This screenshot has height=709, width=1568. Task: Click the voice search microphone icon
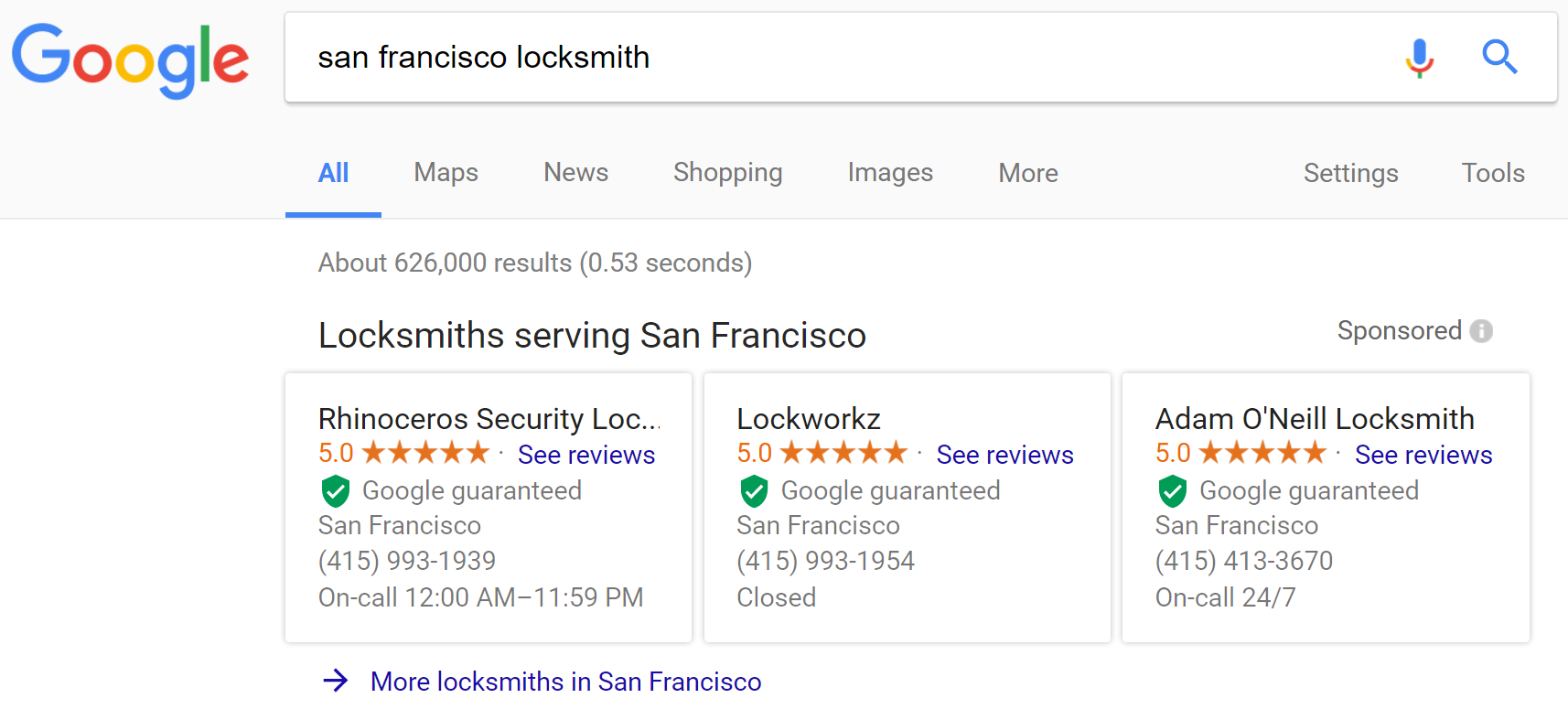point(1419,58)
